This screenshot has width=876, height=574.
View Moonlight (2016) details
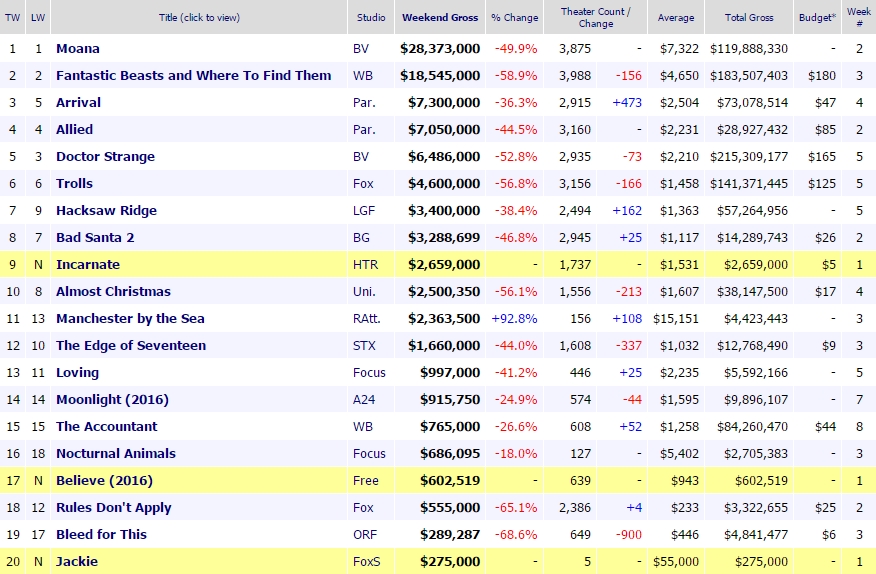click(x=112, y=400)
